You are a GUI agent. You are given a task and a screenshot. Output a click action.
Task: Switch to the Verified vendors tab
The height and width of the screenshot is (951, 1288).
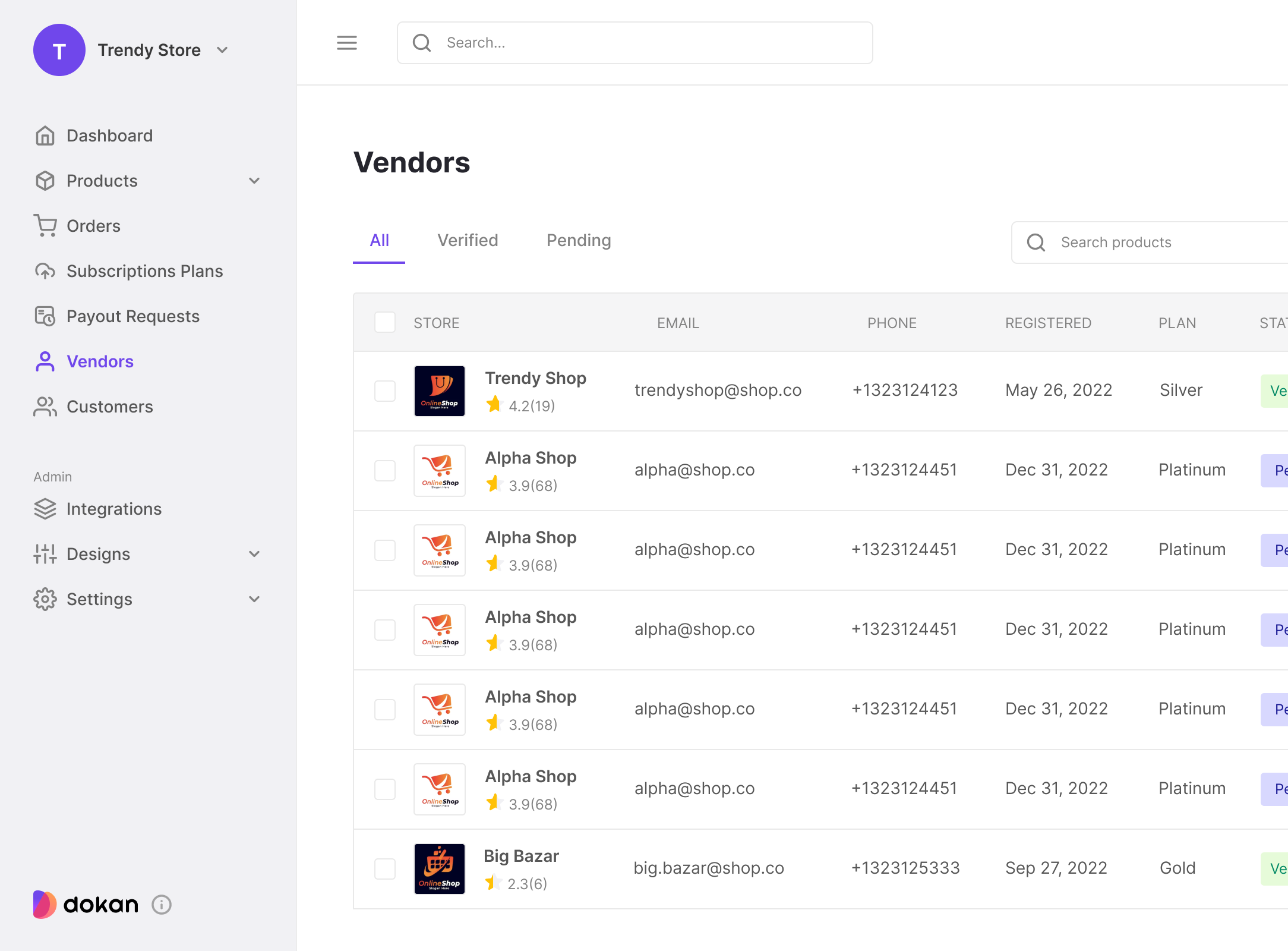pos(468,240)
